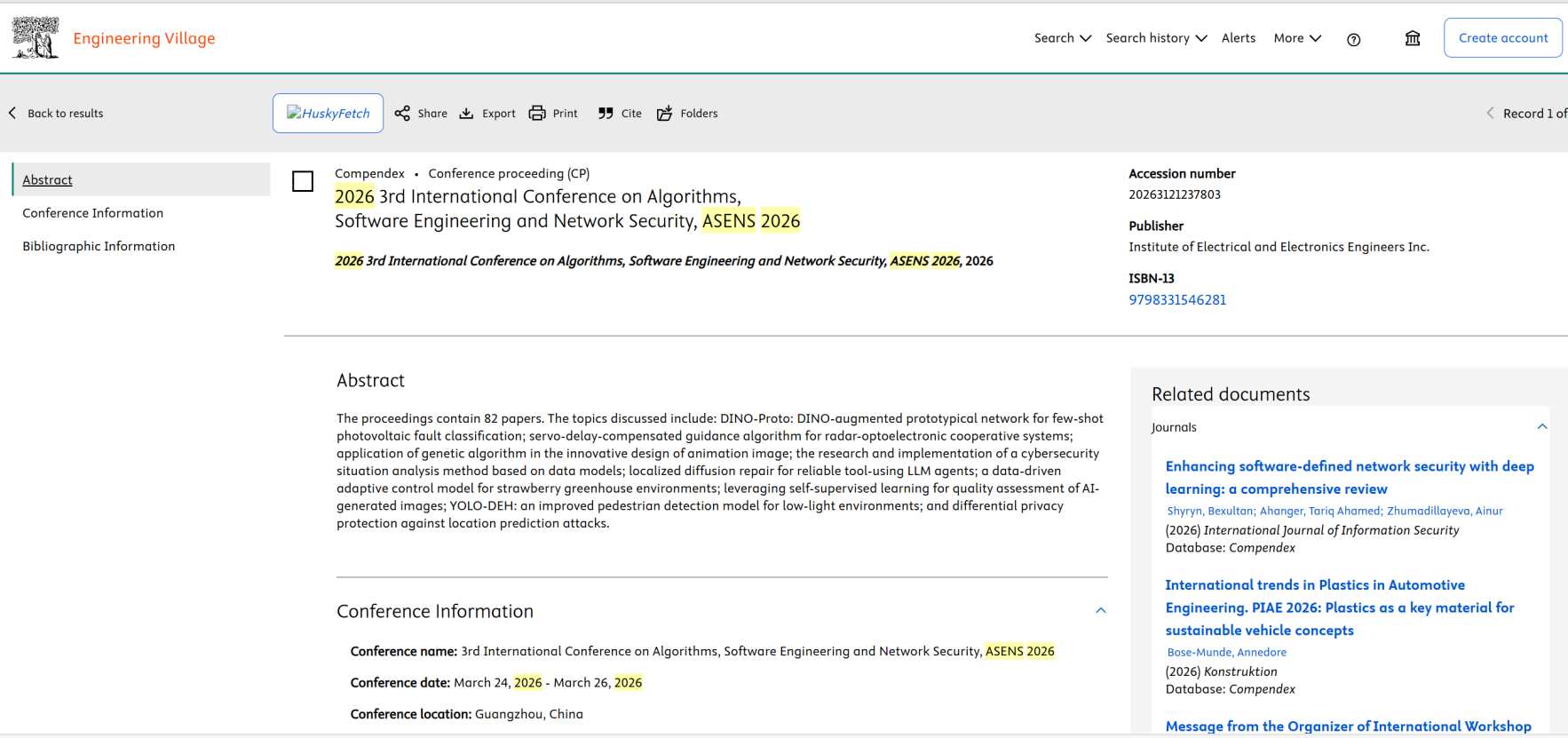The width and height of the screenshot is (1568, 738).
Task: Collapse the Conference Information section
Action: 1101,610
